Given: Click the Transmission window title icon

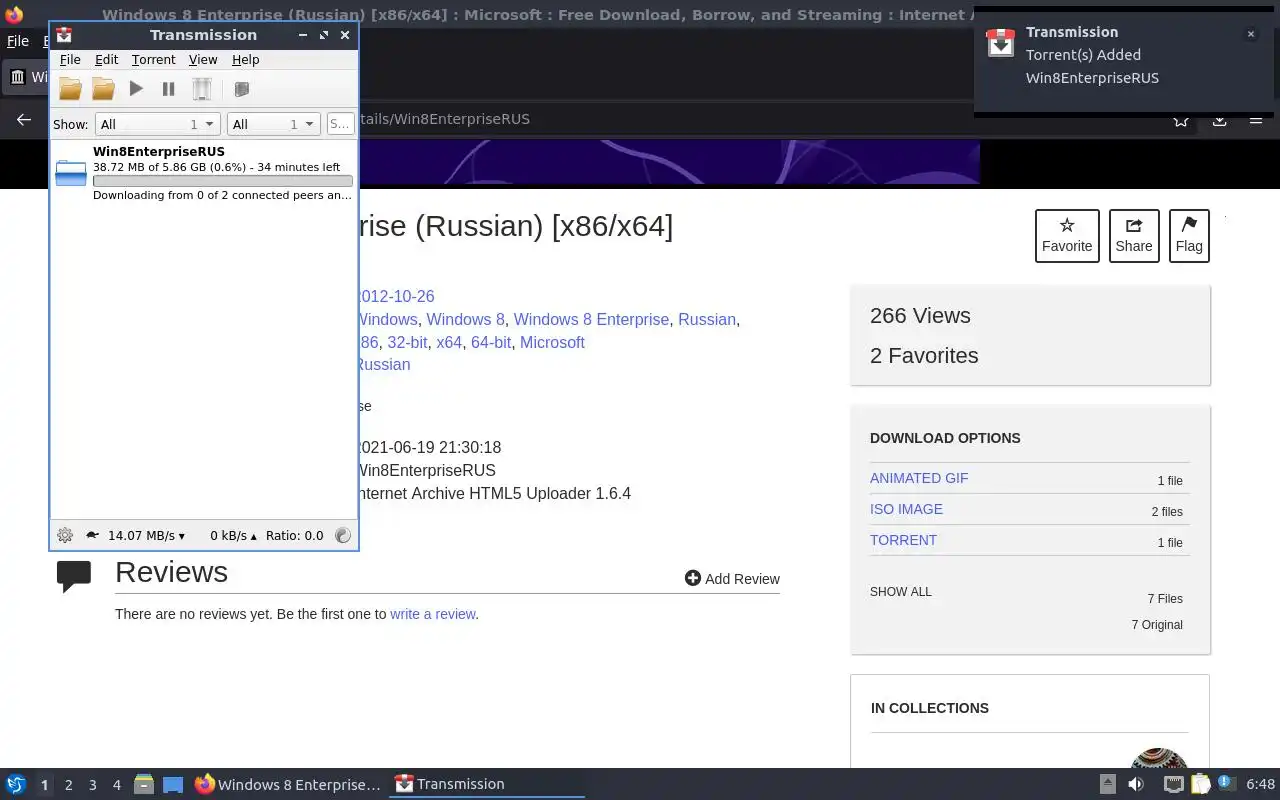Looking at the screenshot, I should (64, 35).
